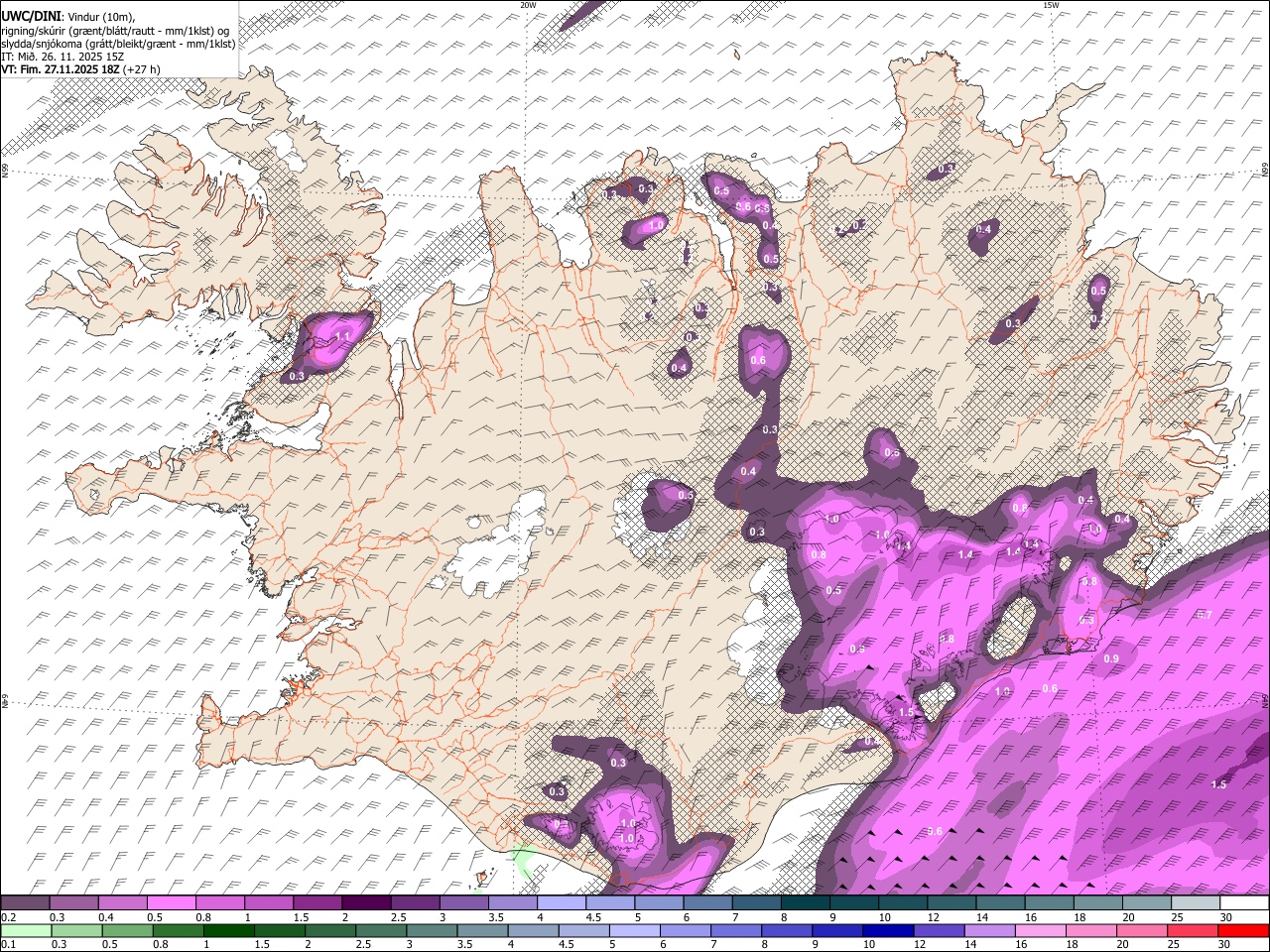Select the darkest purple swatch labeled 2
Viewport: 1270px width, 952px height.
366,903
